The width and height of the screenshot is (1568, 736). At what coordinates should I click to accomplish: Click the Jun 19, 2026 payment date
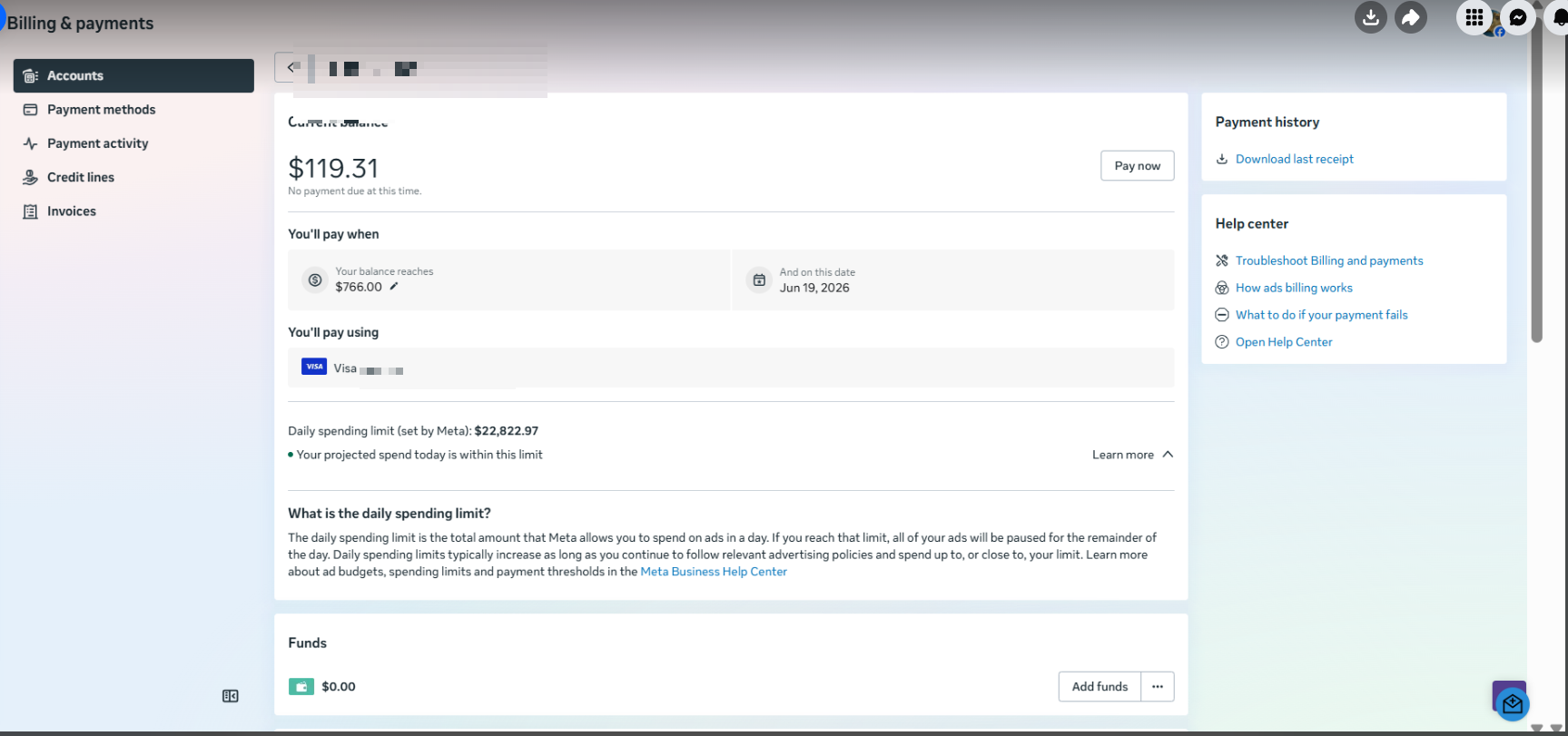(814, 288)
